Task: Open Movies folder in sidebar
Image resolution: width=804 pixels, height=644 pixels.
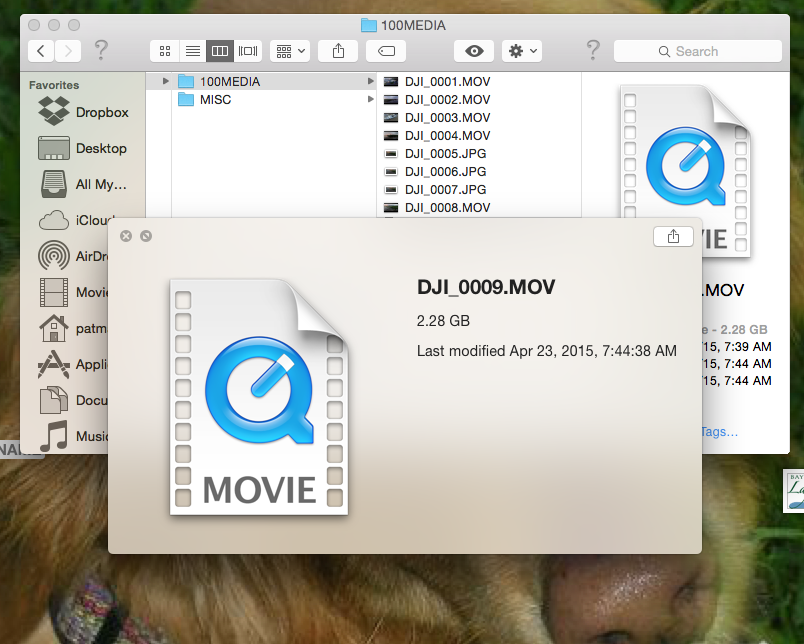Action: [72, 292]
